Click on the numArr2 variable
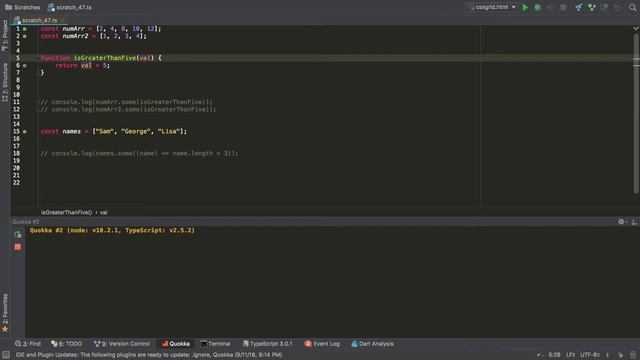Viewport: 640px width, 360px height. pos(75,36)
